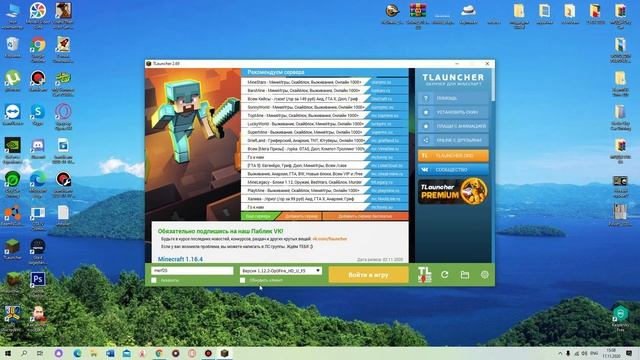This screenshot has width=640, height=360.
Task: Select the MineLegacy server row
Action: click(325, 182)
